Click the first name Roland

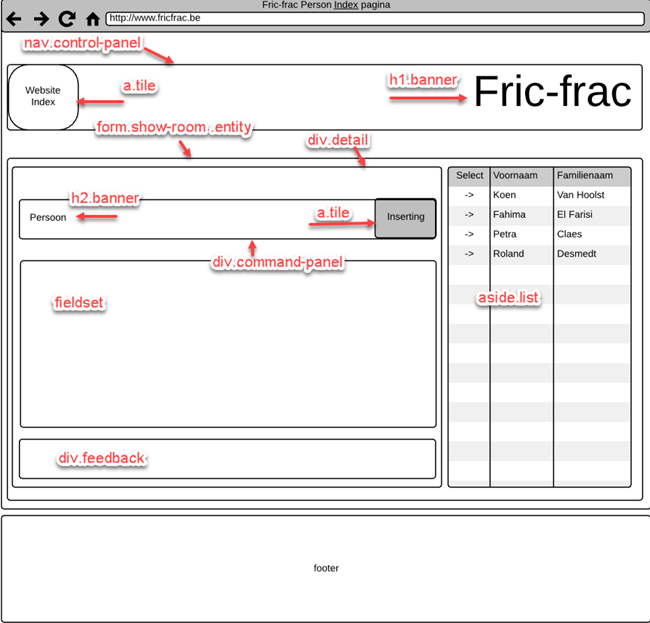tap(508, 254)
